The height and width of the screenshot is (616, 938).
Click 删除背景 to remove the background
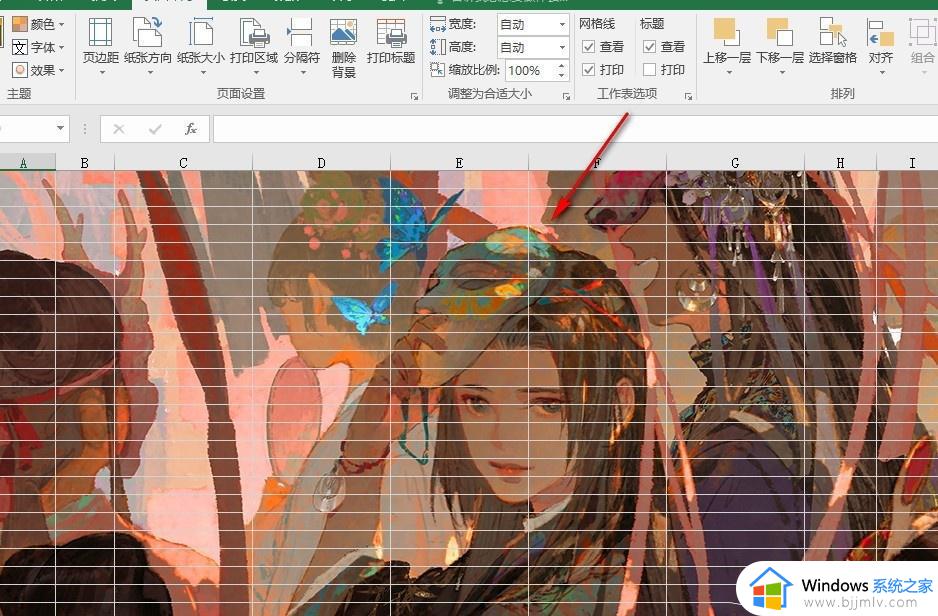343,48
